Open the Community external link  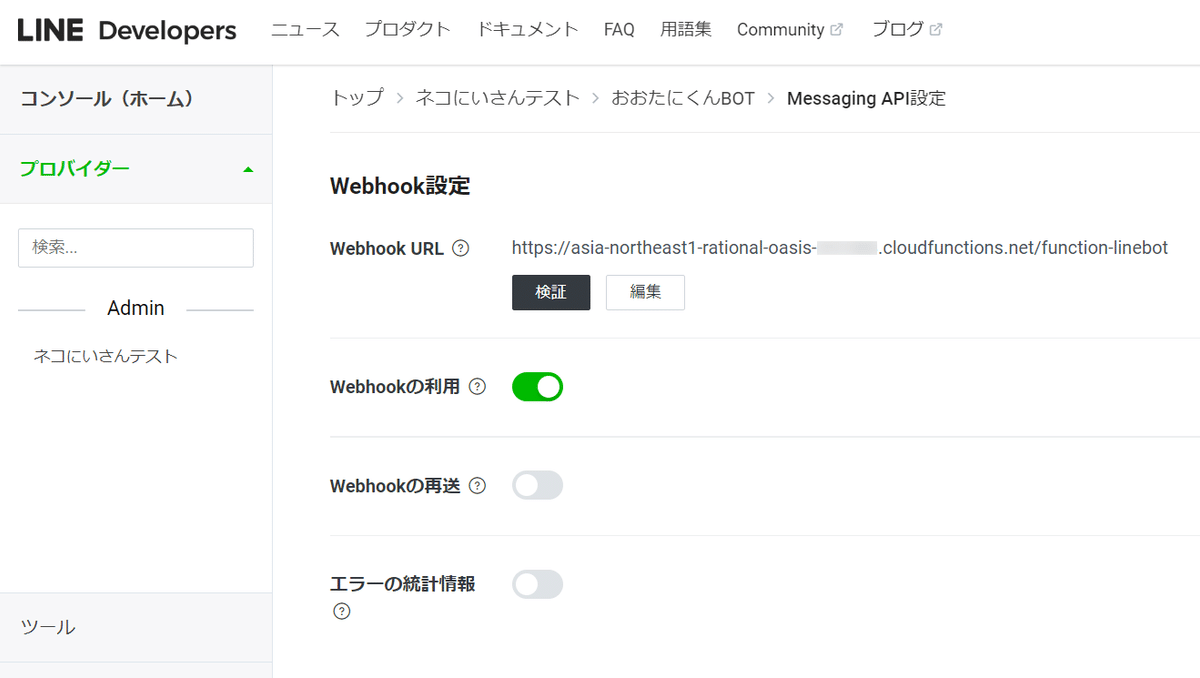click(x=790, y=30)
